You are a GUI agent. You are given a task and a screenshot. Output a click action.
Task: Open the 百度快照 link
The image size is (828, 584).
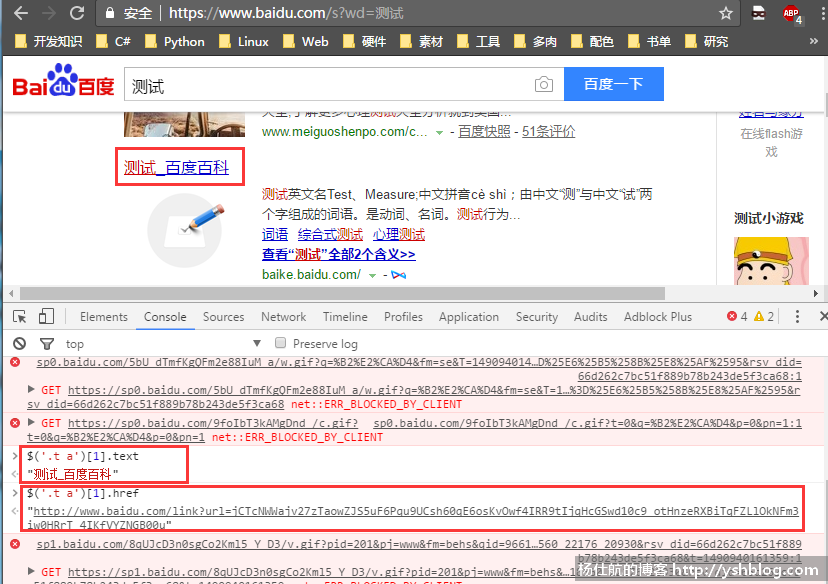pos(484,131)
